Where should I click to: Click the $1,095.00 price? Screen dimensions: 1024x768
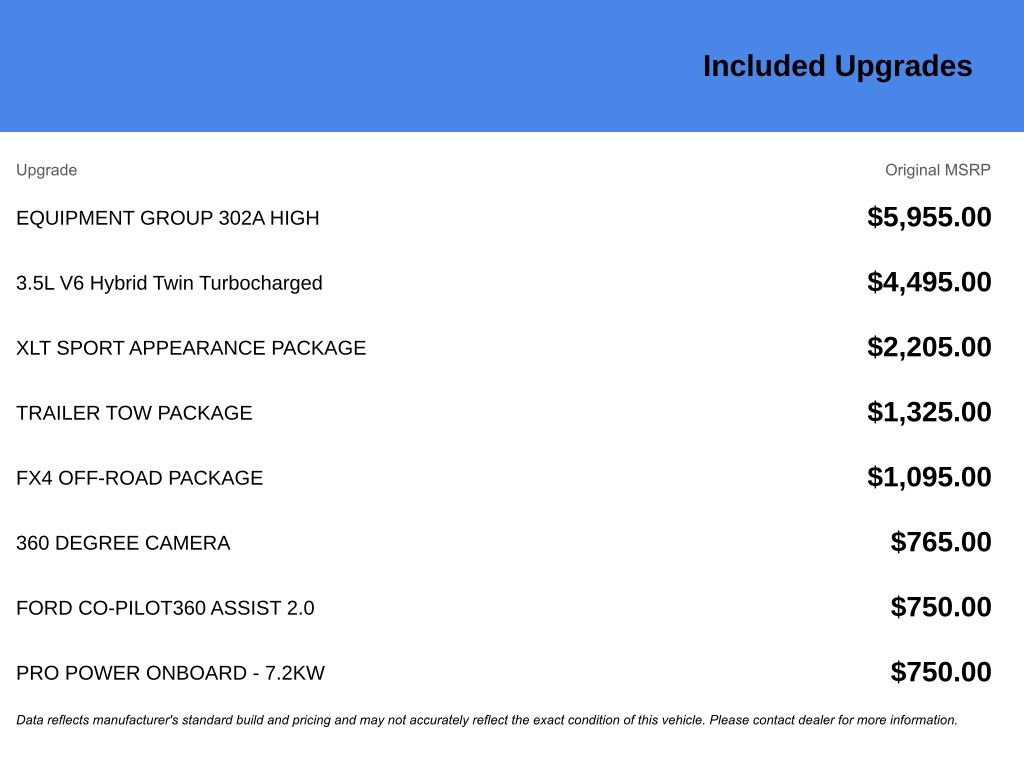point(929,477)
